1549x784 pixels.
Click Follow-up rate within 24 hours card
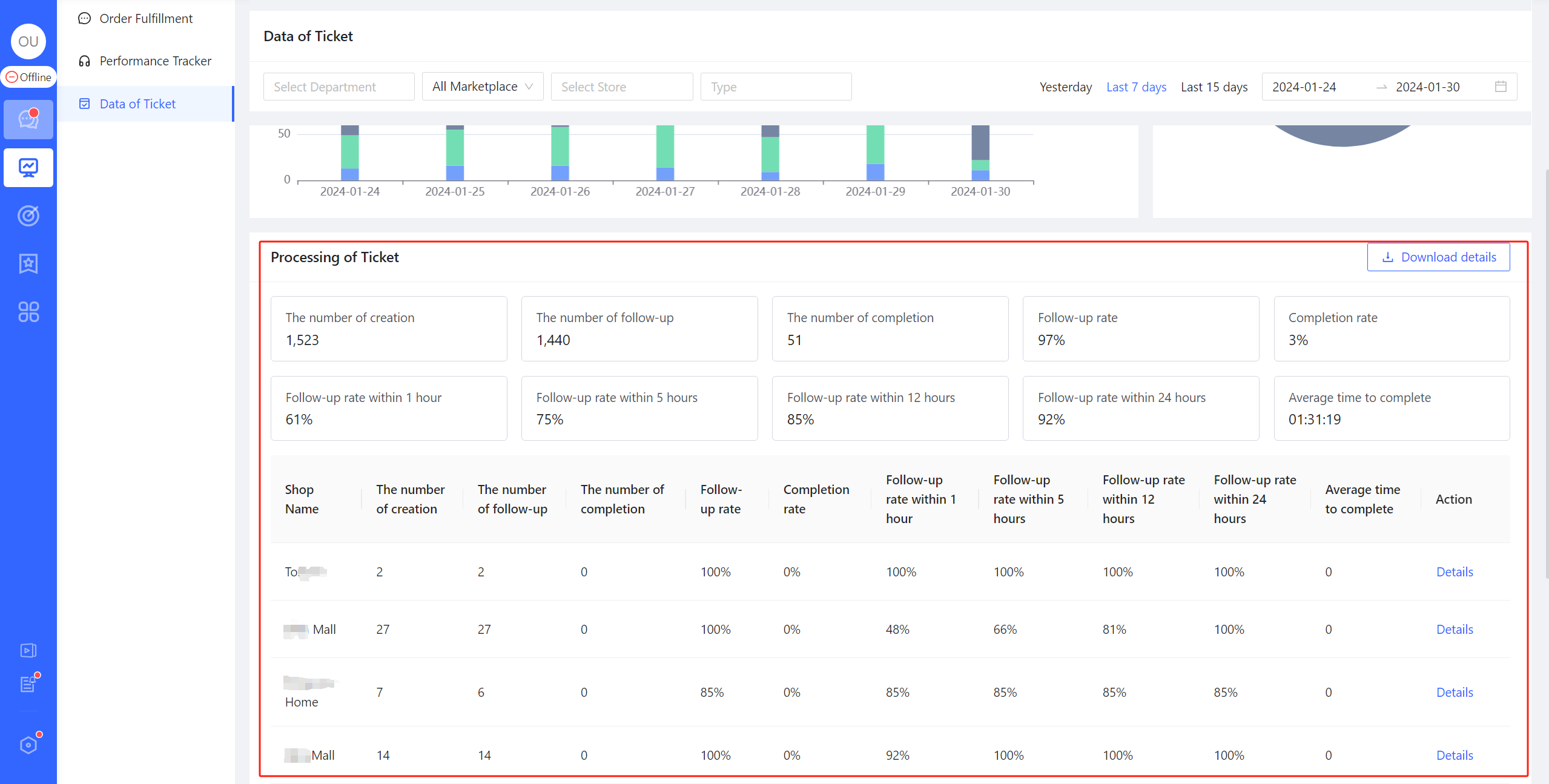[1141, 409]
